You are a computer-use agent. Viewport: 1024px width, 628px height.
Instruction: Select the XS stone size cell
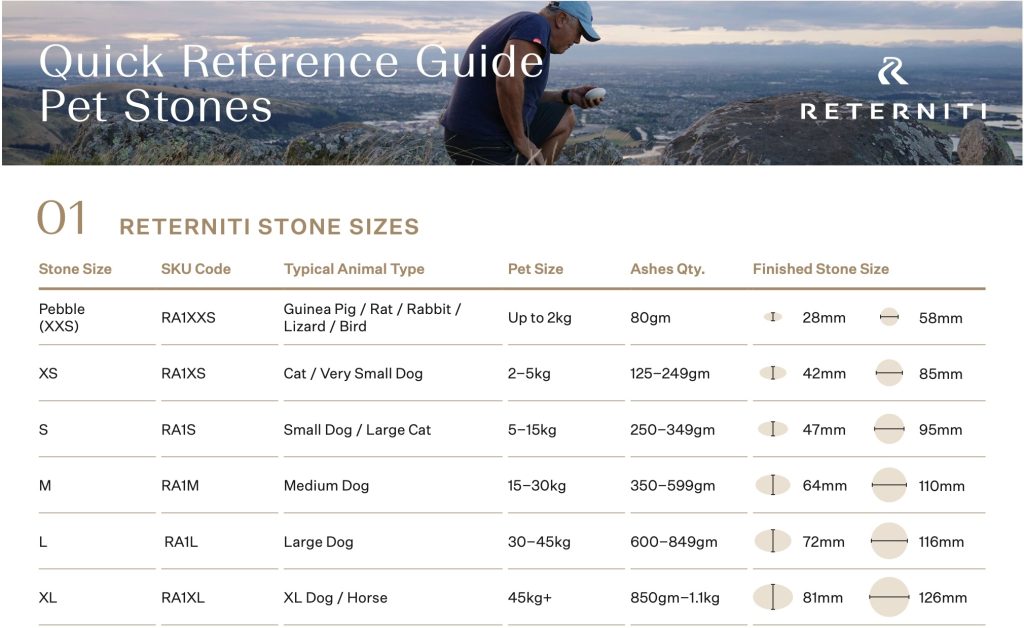tap(48, 373)
